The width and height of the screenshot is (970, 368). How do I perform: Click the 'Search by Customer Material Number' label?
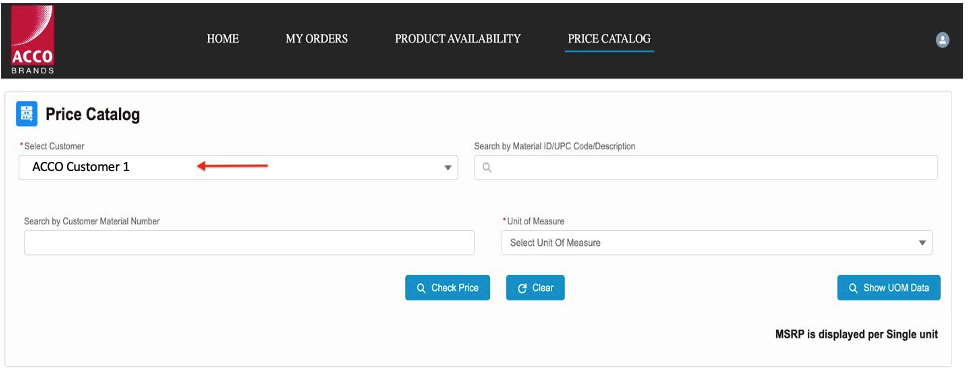[92, 221]
